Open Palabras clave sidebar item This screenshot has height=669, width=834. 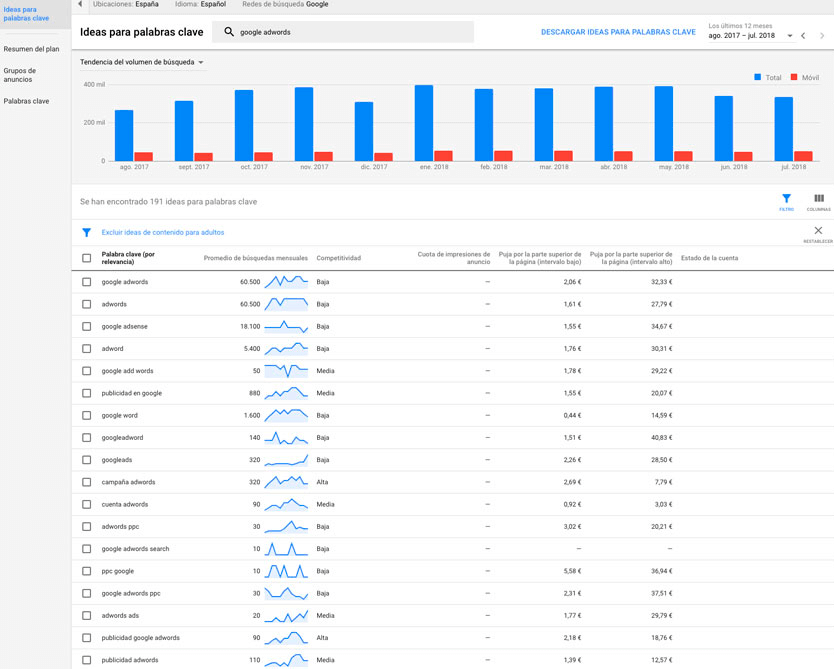click(x=26, y=101)
